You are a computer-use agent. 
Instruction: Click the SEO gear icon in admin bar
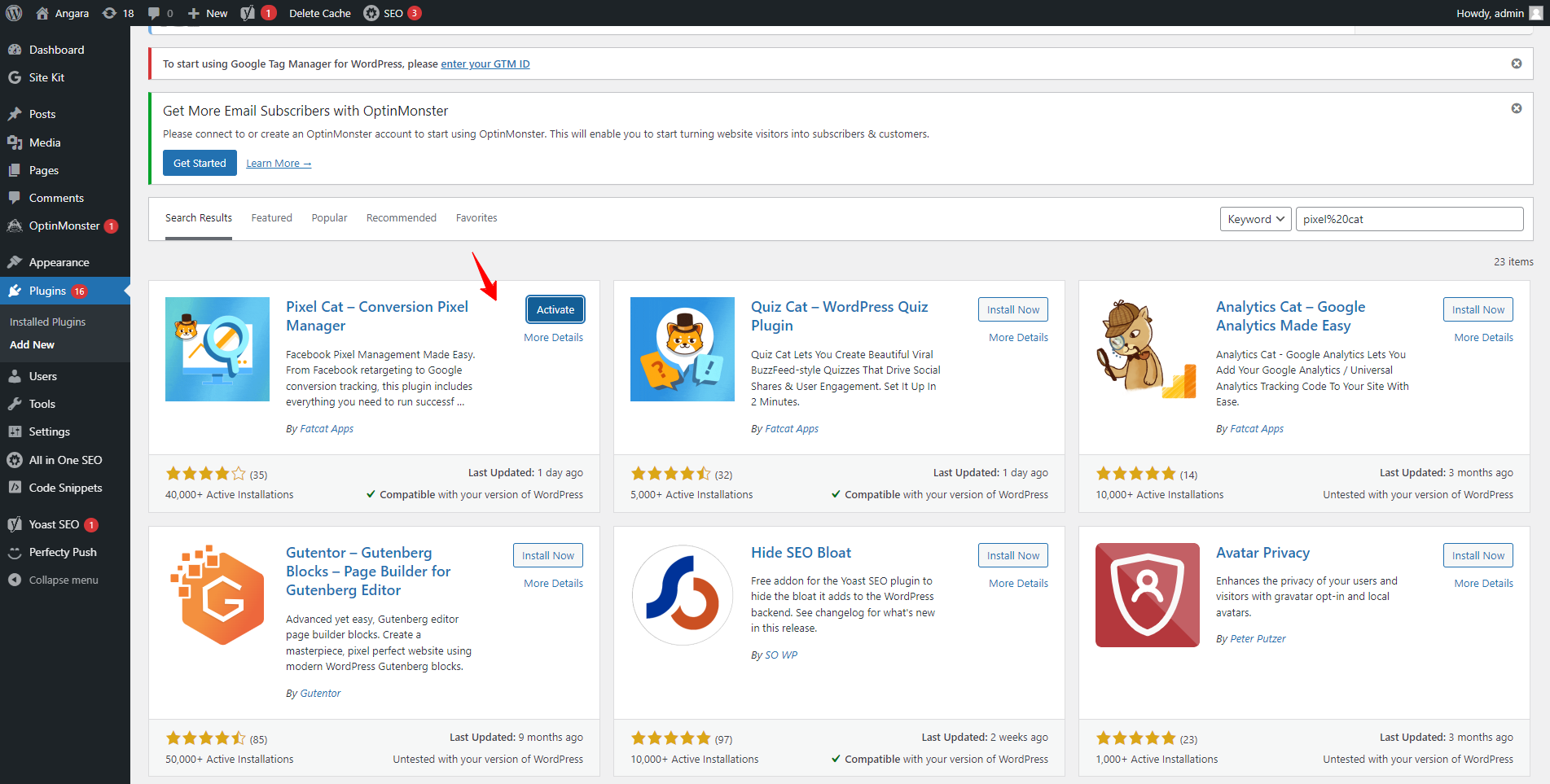(x=371, y=13)
